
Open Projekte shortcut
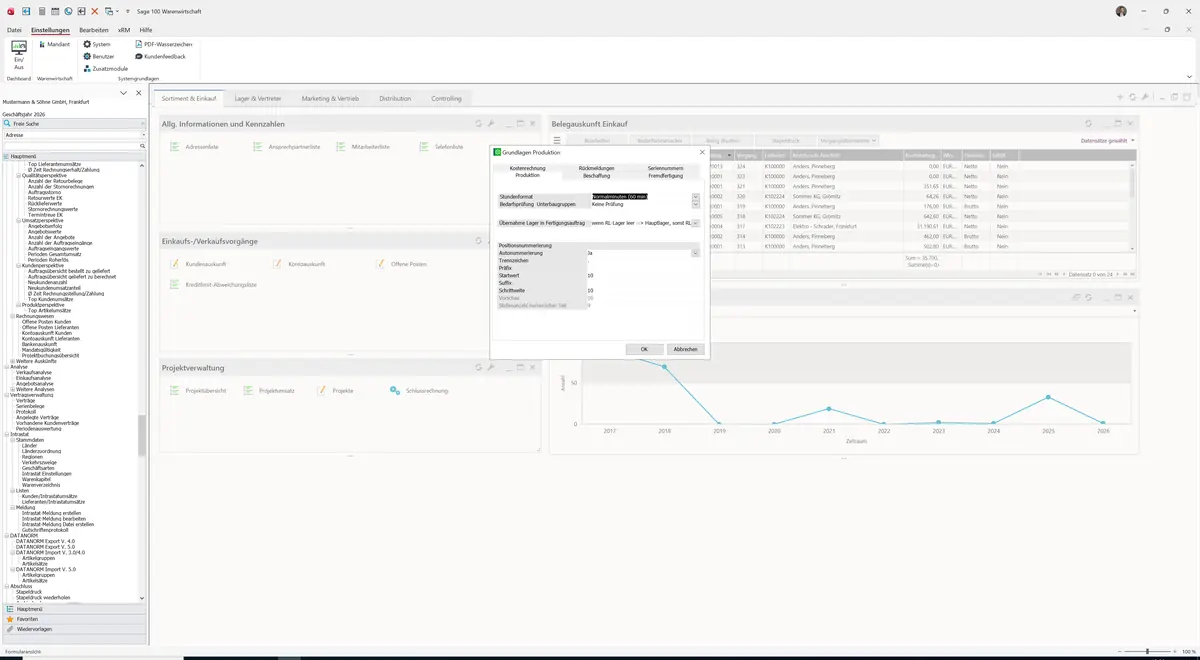pyautogui.click(x=336, y=391)
